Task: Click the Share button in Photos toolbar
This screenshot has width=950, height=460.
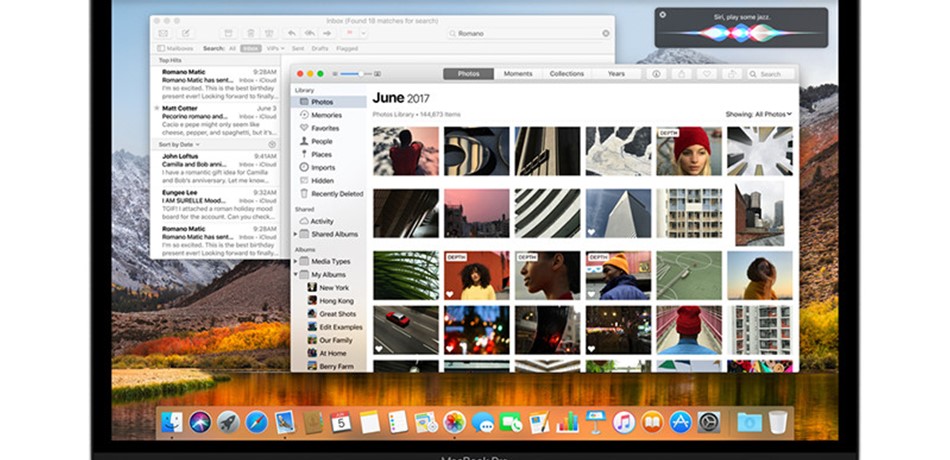Action: click(682, 74)
